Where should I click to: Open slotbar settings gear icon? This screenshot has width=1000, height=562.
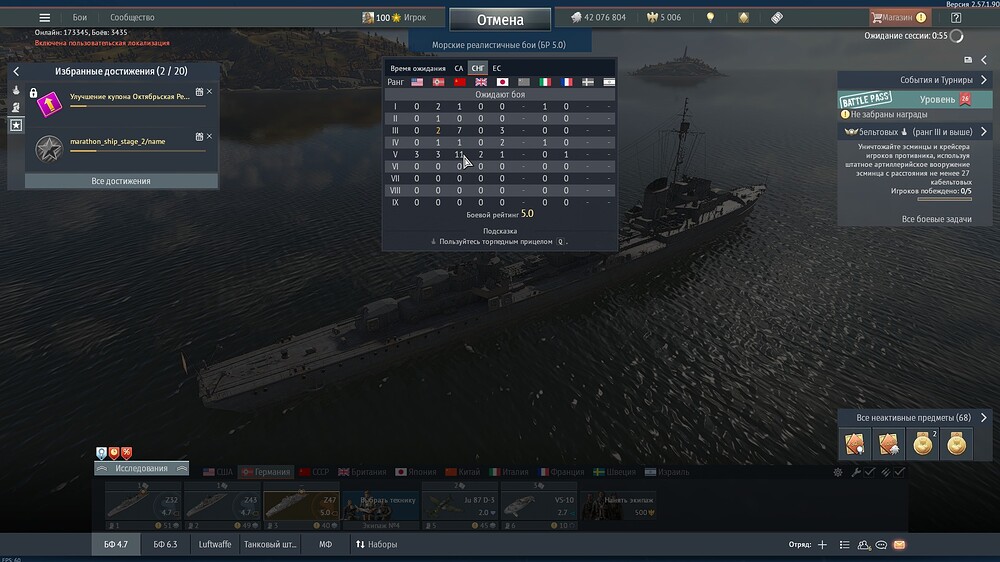pyautogui.click(x=838, y=472)
